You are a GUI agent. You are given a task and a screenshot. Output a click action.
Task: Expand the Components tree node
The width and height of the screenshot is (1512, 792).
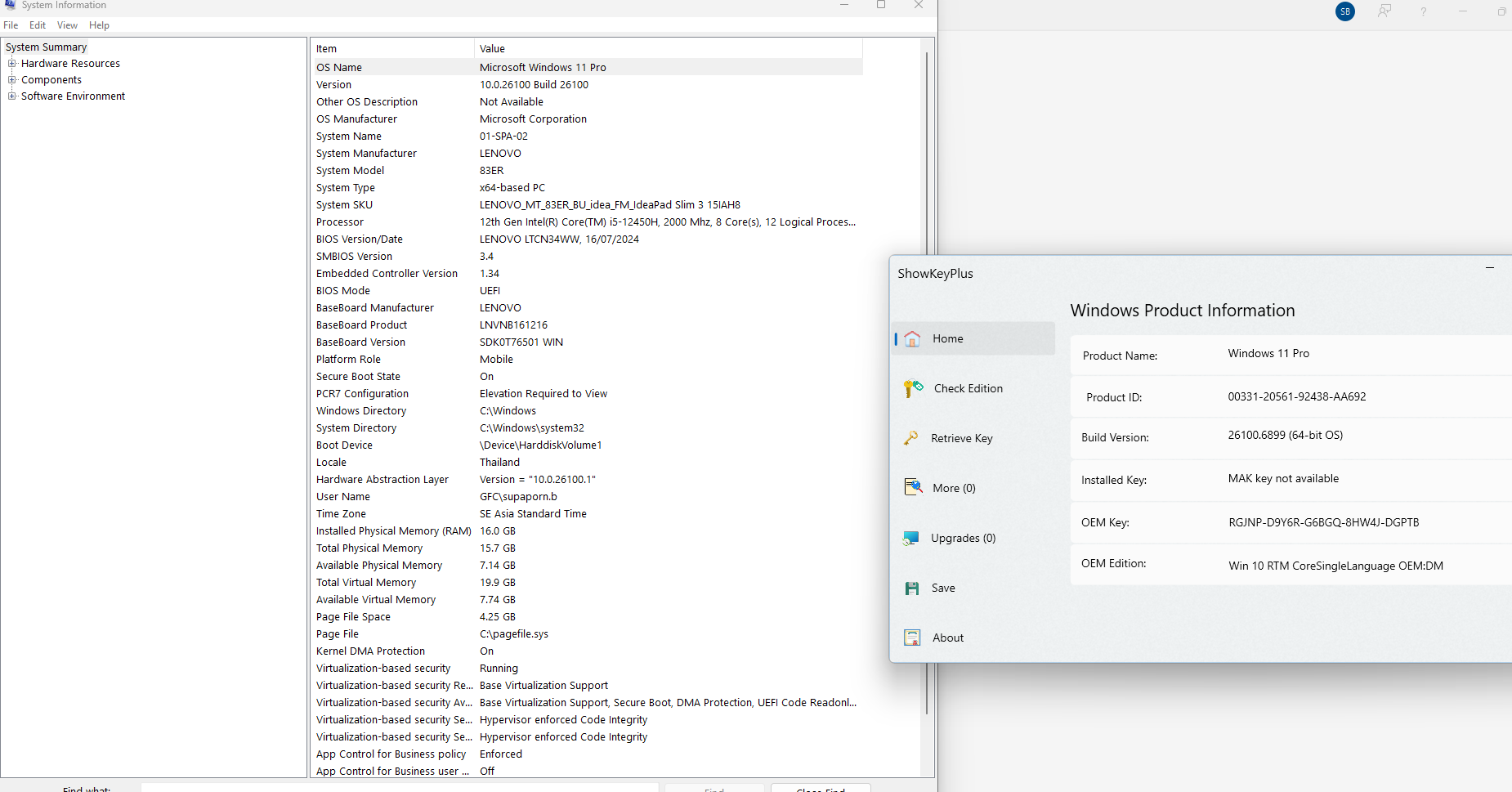click(x=12, y=80)
